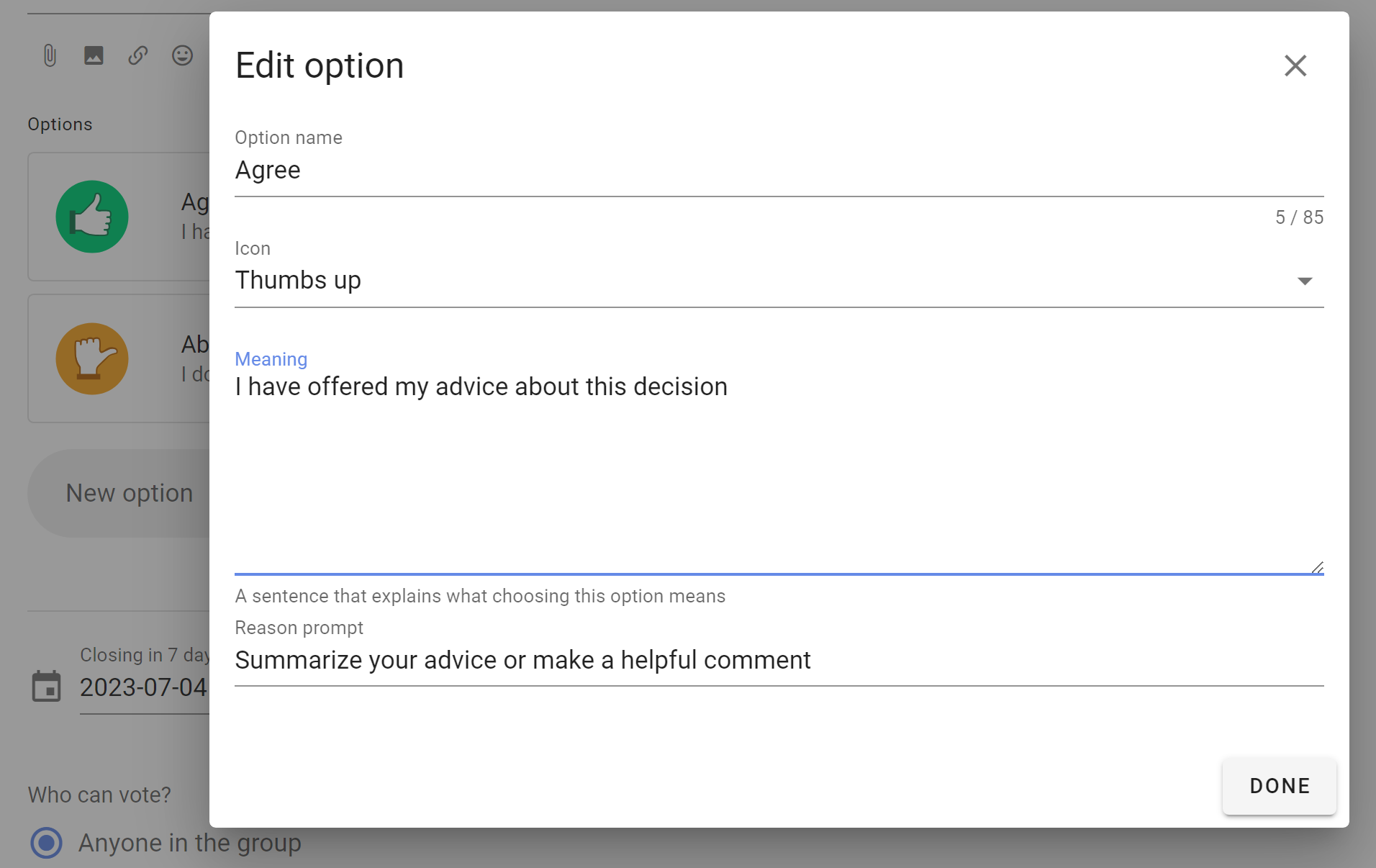Click the calendar icon beside closing date
1376x868 pixels.
47,686
